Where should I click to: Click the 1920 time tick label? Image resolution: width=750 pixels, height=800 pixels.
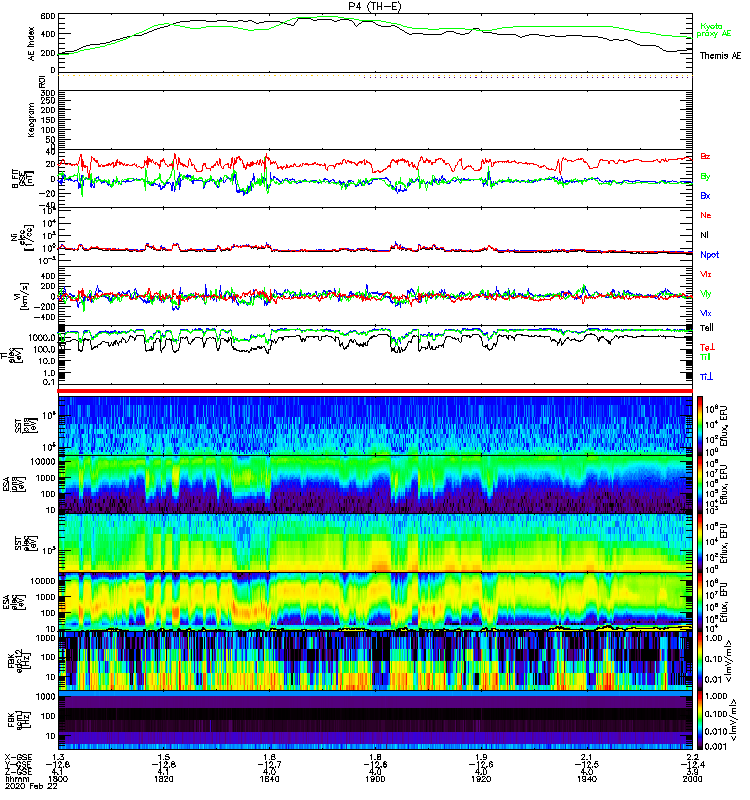pos(481,779)
